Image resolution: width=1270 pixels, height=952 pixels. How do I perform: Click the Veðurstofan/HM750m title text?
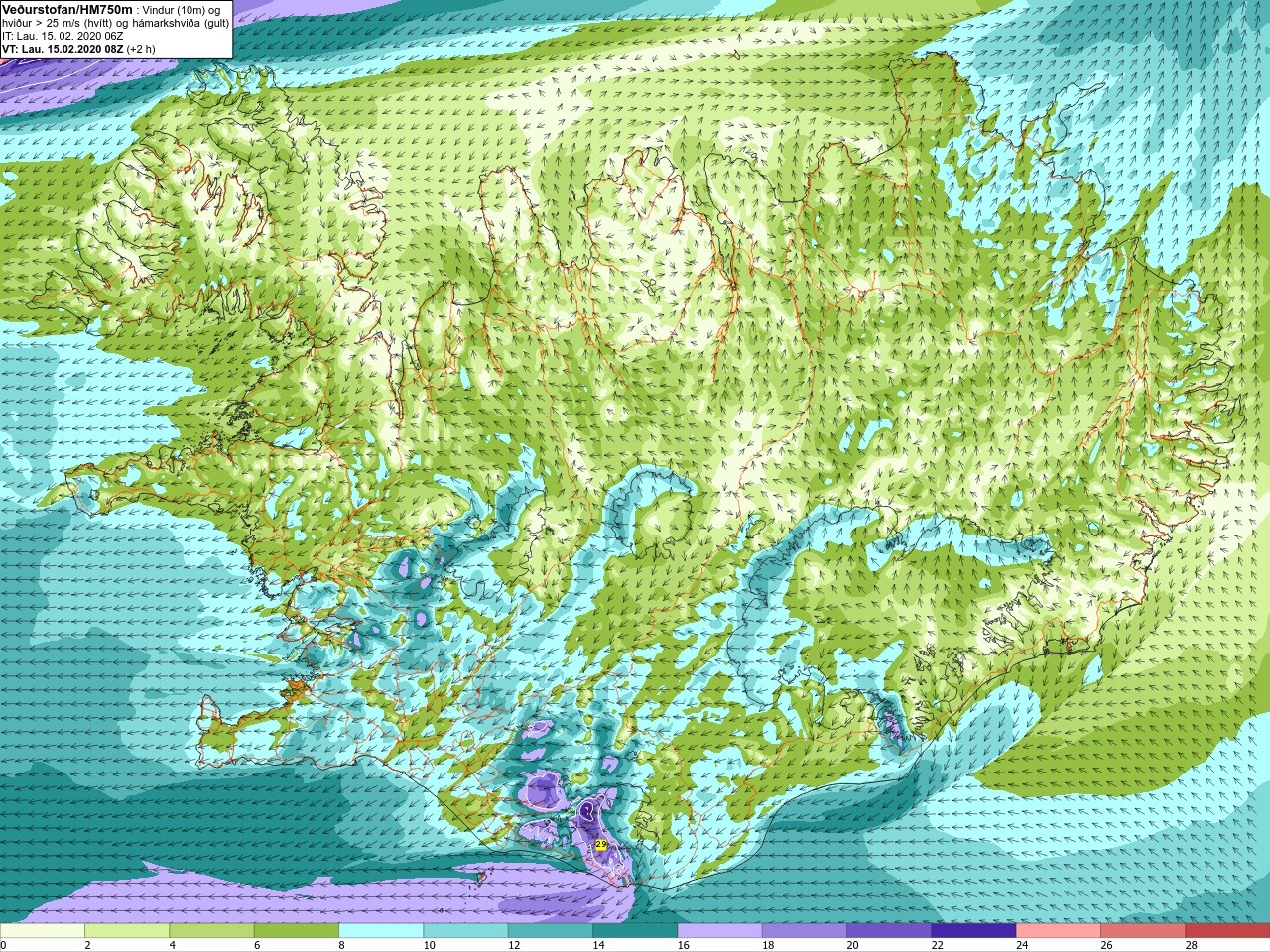tap(67, 9)
